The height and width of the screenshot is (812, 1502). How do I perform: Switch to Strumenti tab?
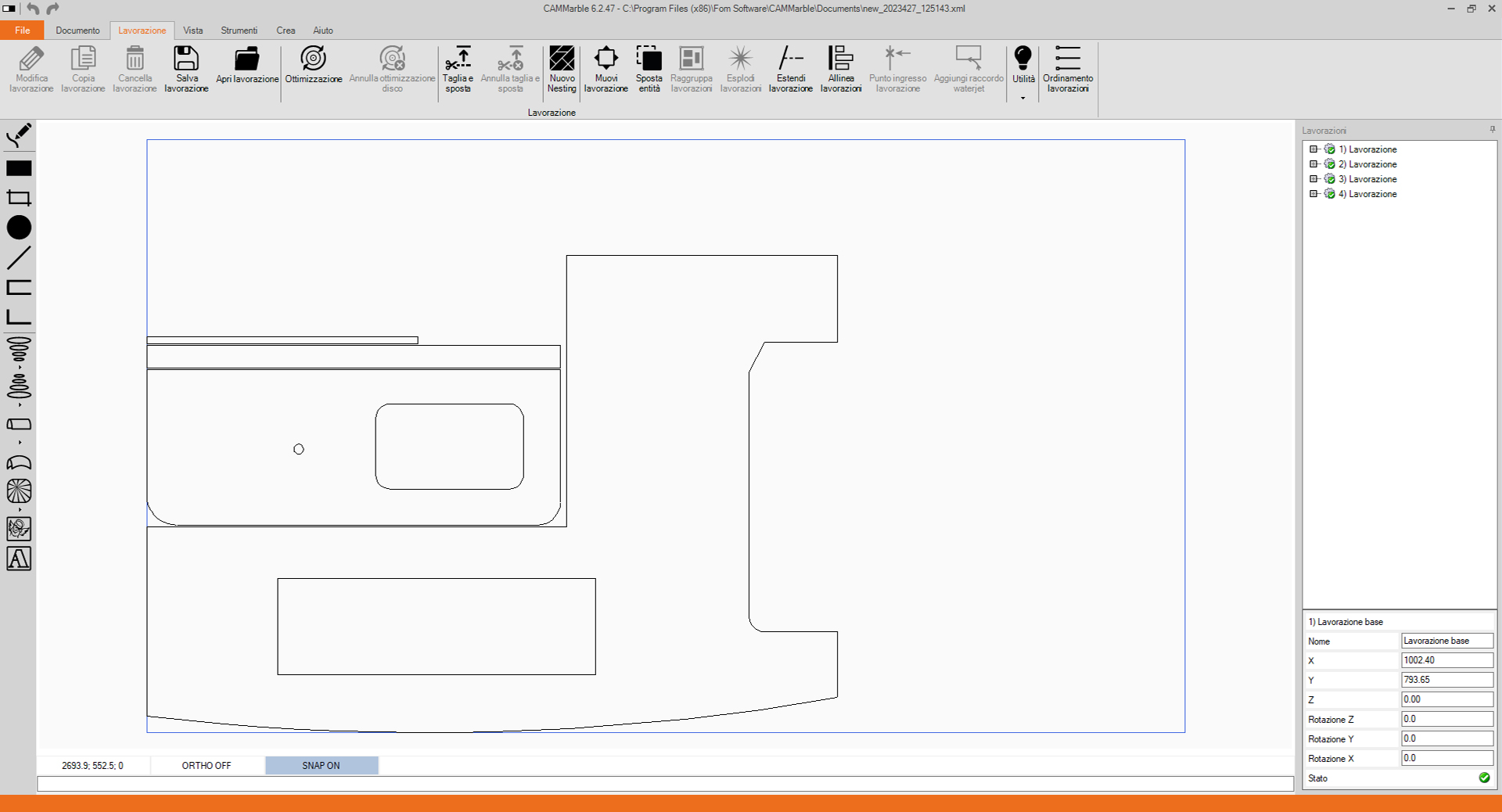click(239, 31)
